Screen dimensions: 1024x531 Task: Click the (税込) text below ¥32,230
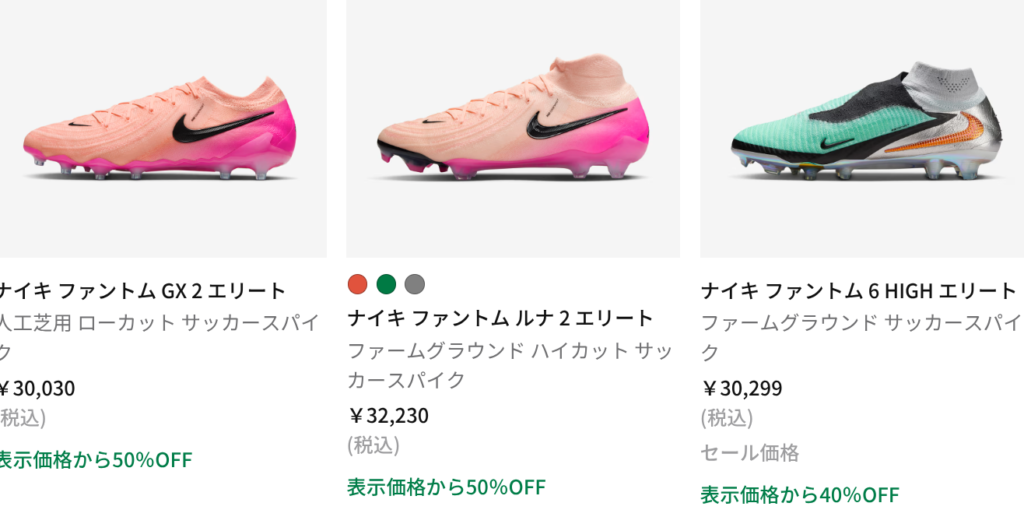pos(373,445)
